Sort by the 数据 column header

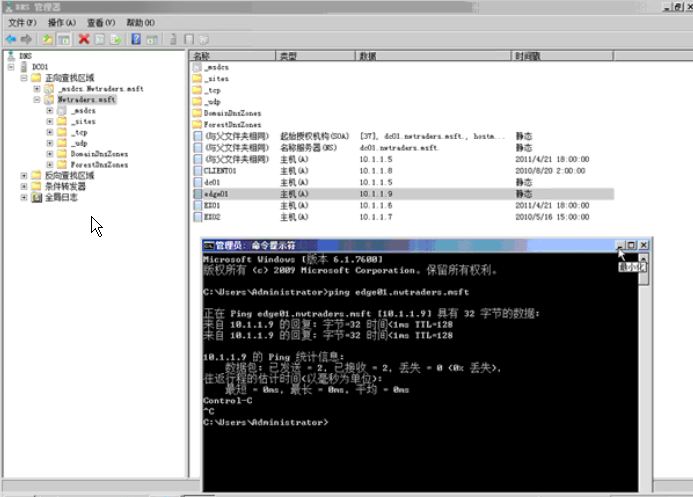point(433,56)
